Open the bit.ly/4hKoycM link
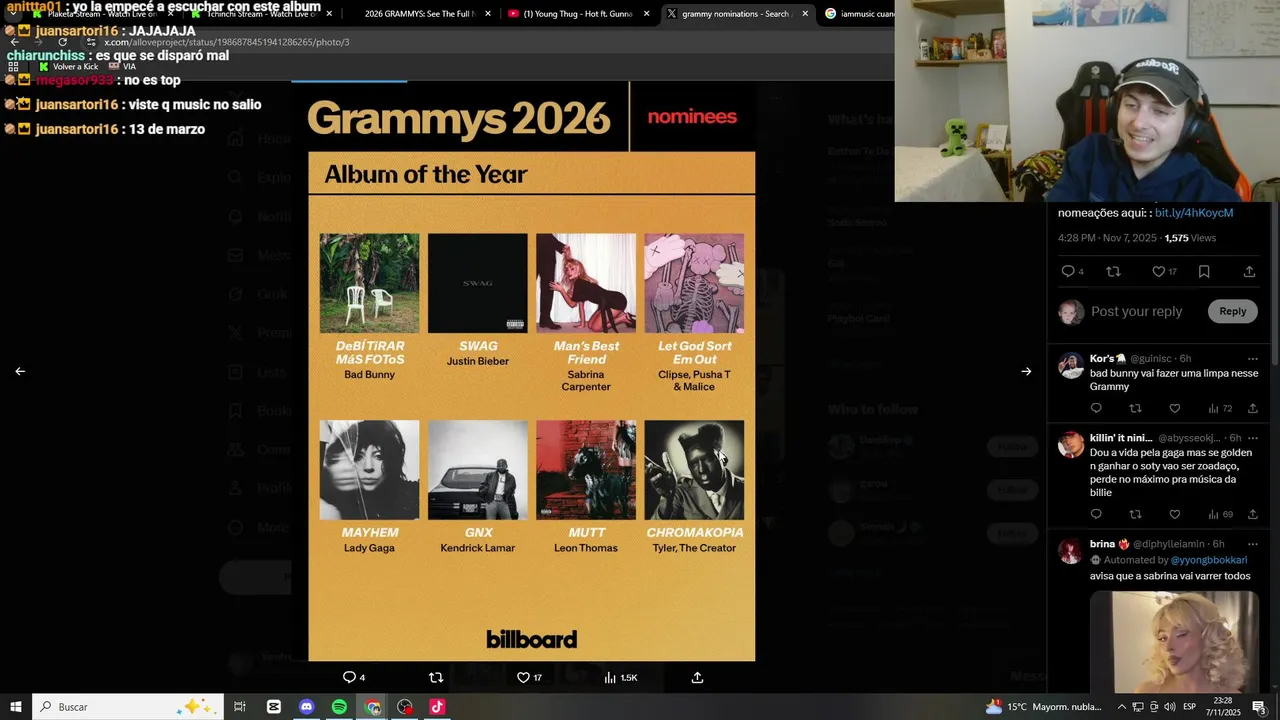 pos(1194,213)
